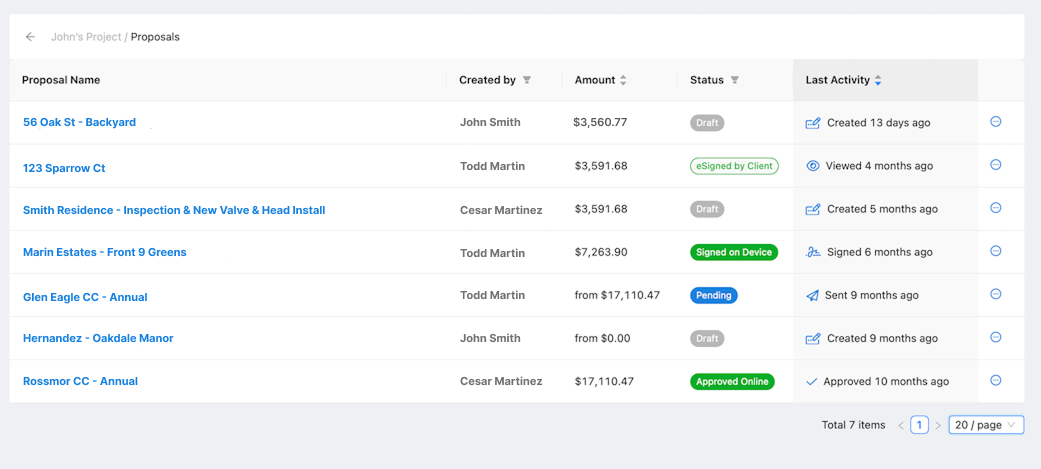Click created icon in Smith Residence row
The height and width of the screenshot is (469, 1041).
(813, 209)
